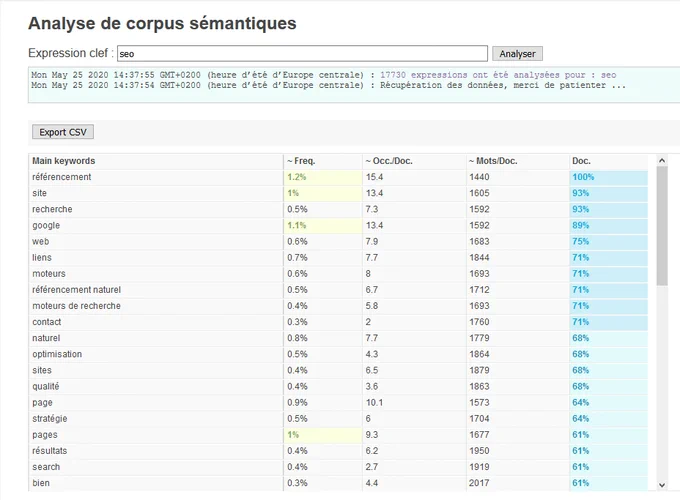Select the keyword 'recherche' cell
Image resolution: width=680 pixels, height=500 pixels.
pos(156,209)
